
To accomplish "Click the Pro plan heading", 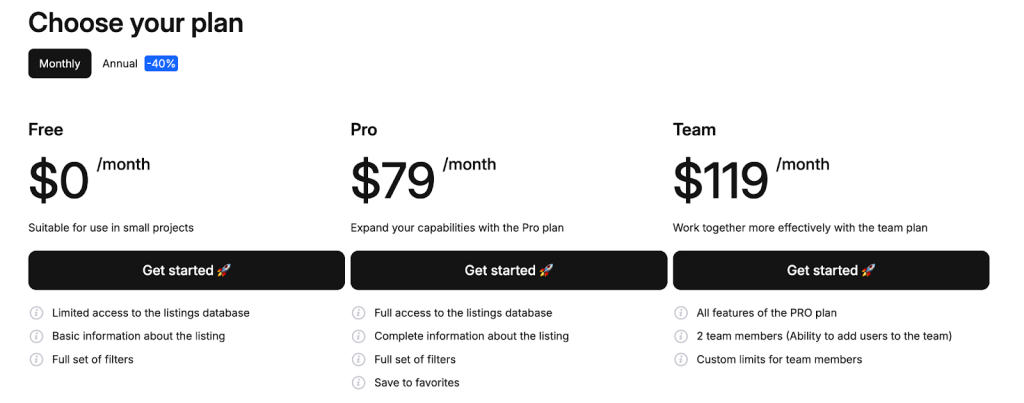I will 364,130.
